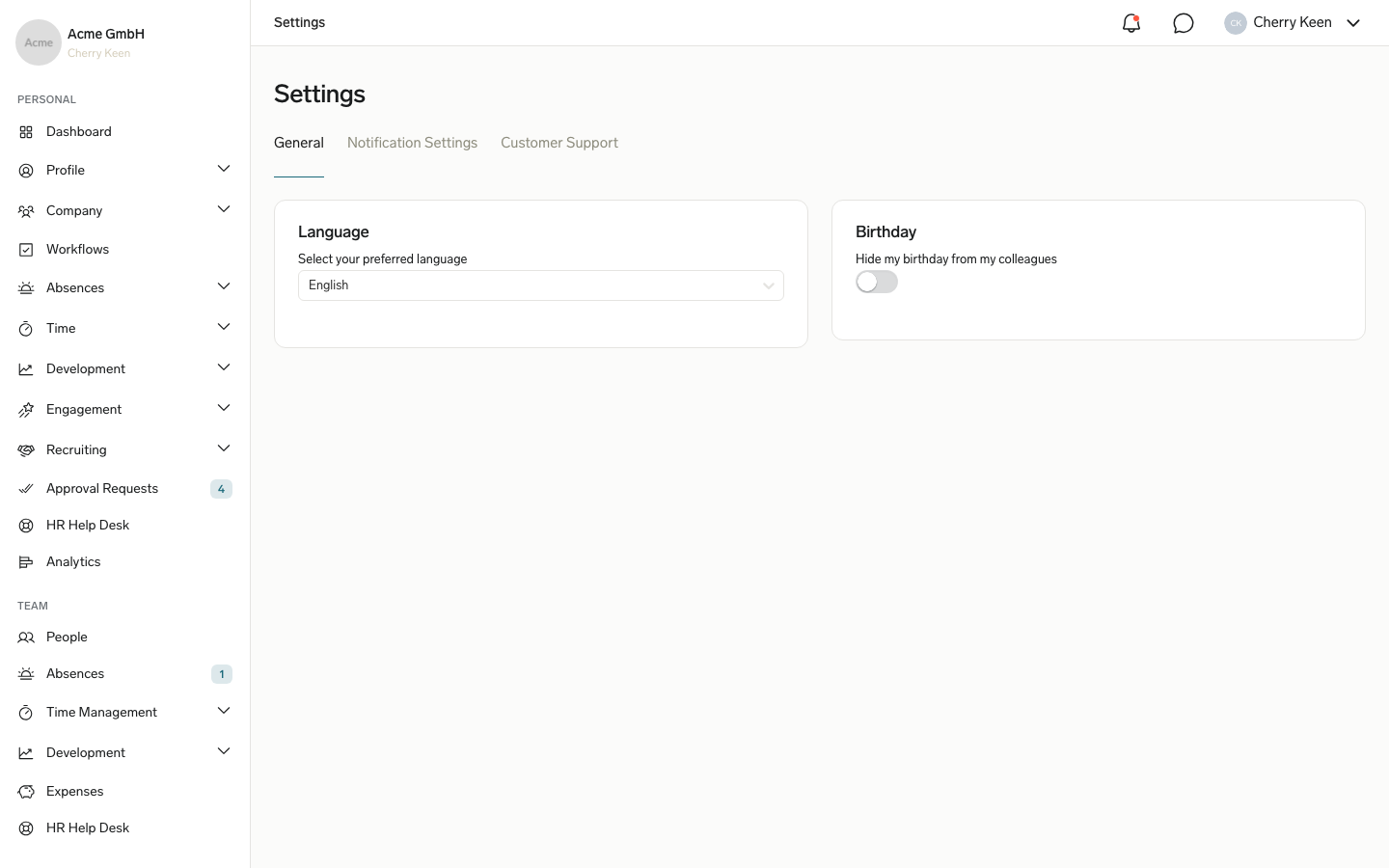The width and height of the screenshot is (1389, 868).
Task: Open the preferred language dropdown
Action: click(x=541, y=285)
